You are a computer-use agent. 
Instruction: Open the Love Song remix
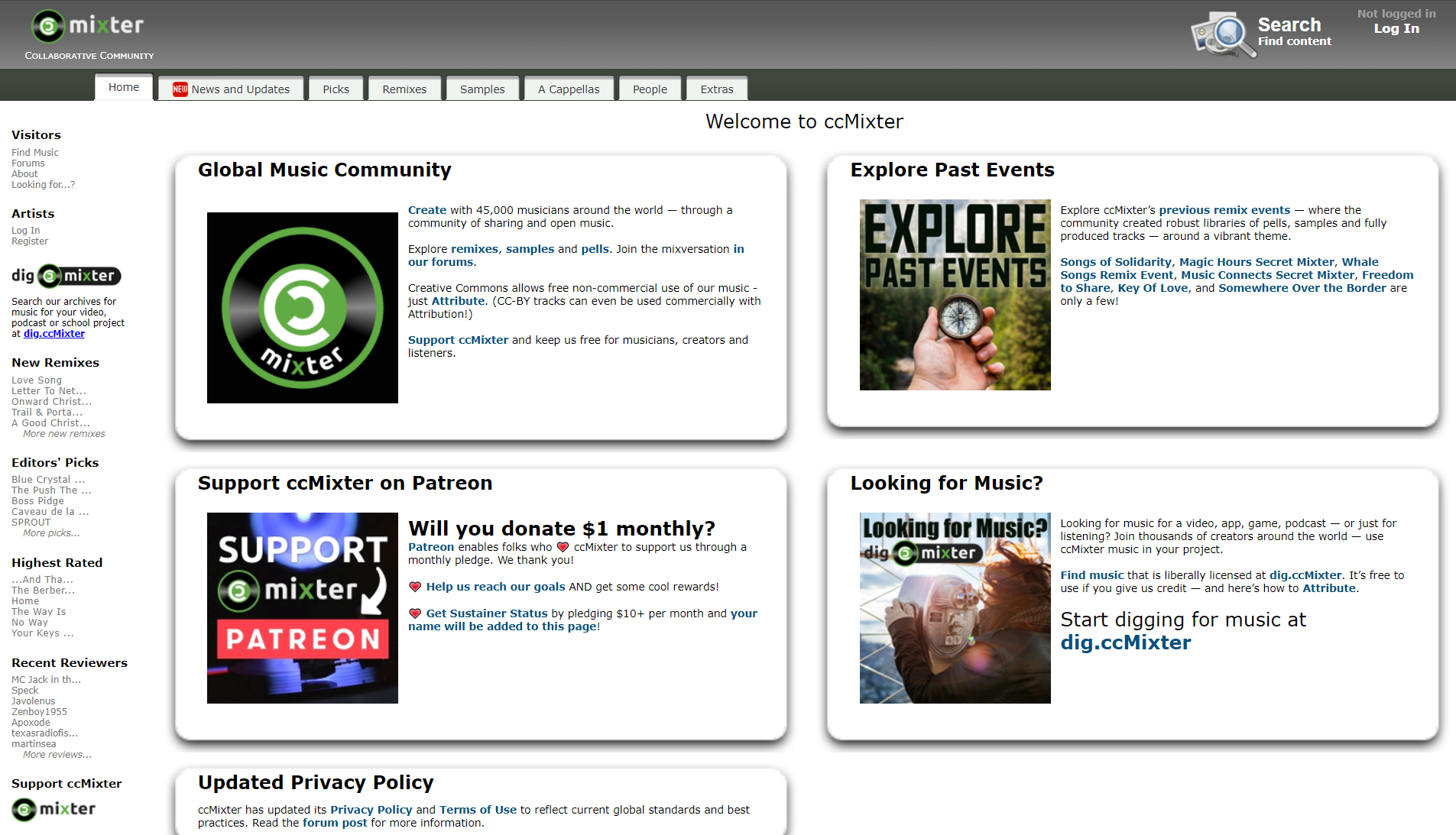pyautogui.click(x=37, y=380)
